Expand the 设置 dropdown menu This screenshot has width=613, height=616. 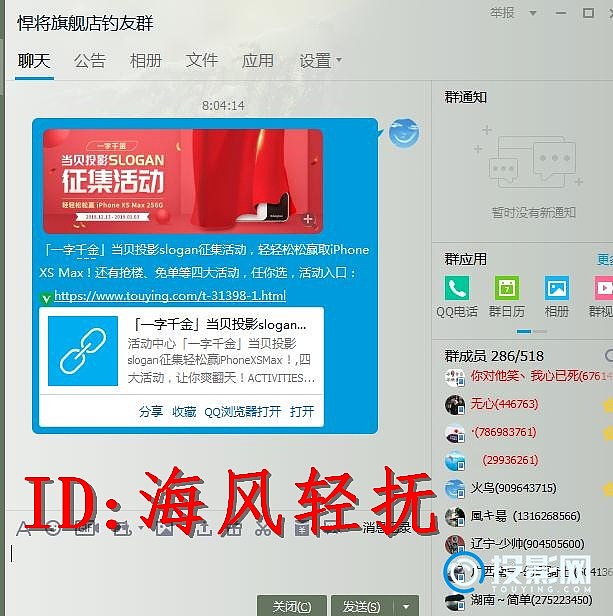coord(320,60)
